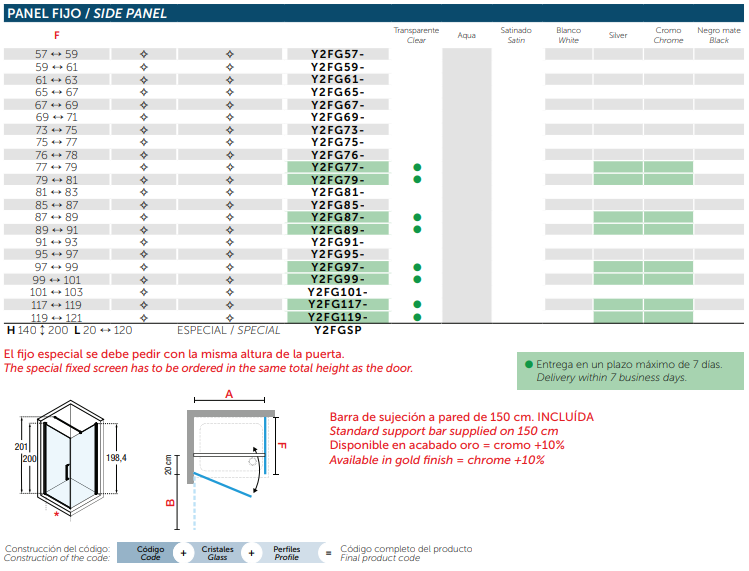The height and width of the screenshot is (571, 749).
Task: Select the Transparente Clear column header
Action: tap(416, 35)
